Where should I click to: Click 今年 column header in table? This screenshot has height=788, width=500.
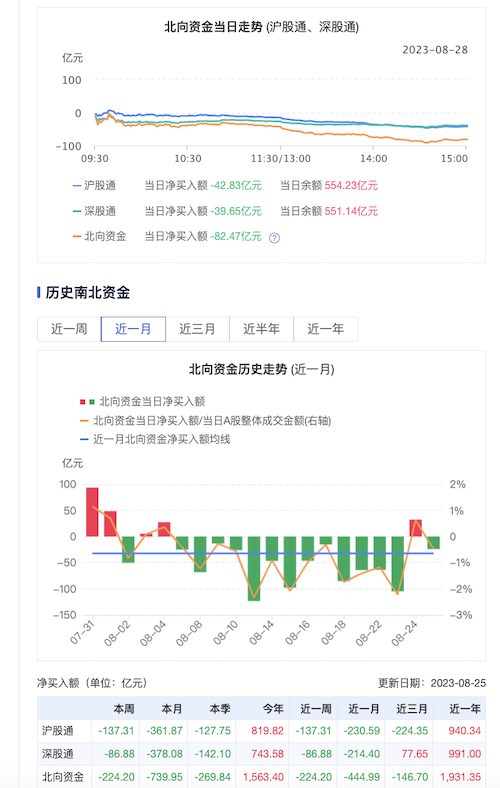coord(273,709)
